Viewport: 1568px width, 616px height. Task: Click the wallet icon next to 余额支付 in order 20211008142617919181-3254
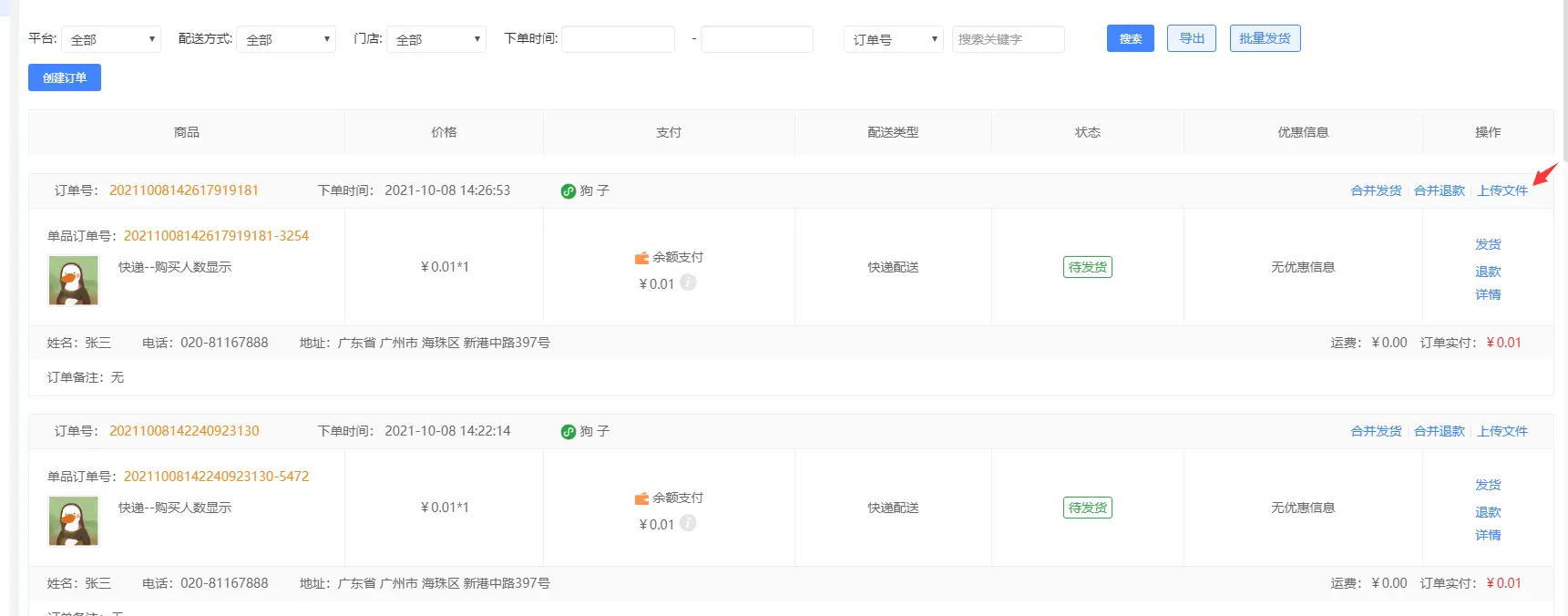[x=642, y=258]
